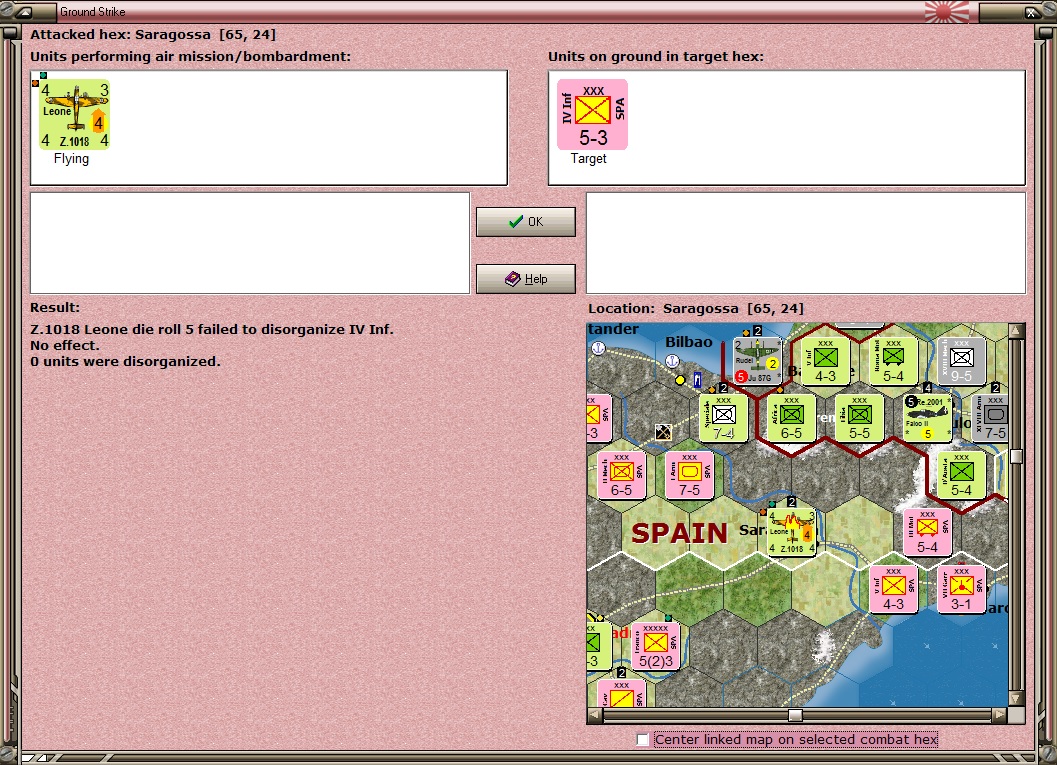The image size is (1057, 765).
Task: Open the Help button
Action: 526,278
